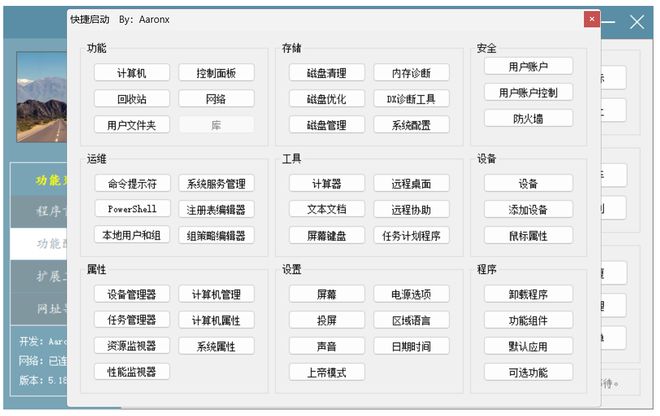Open 计算器 in the 工具 group

tap(327, 184)
